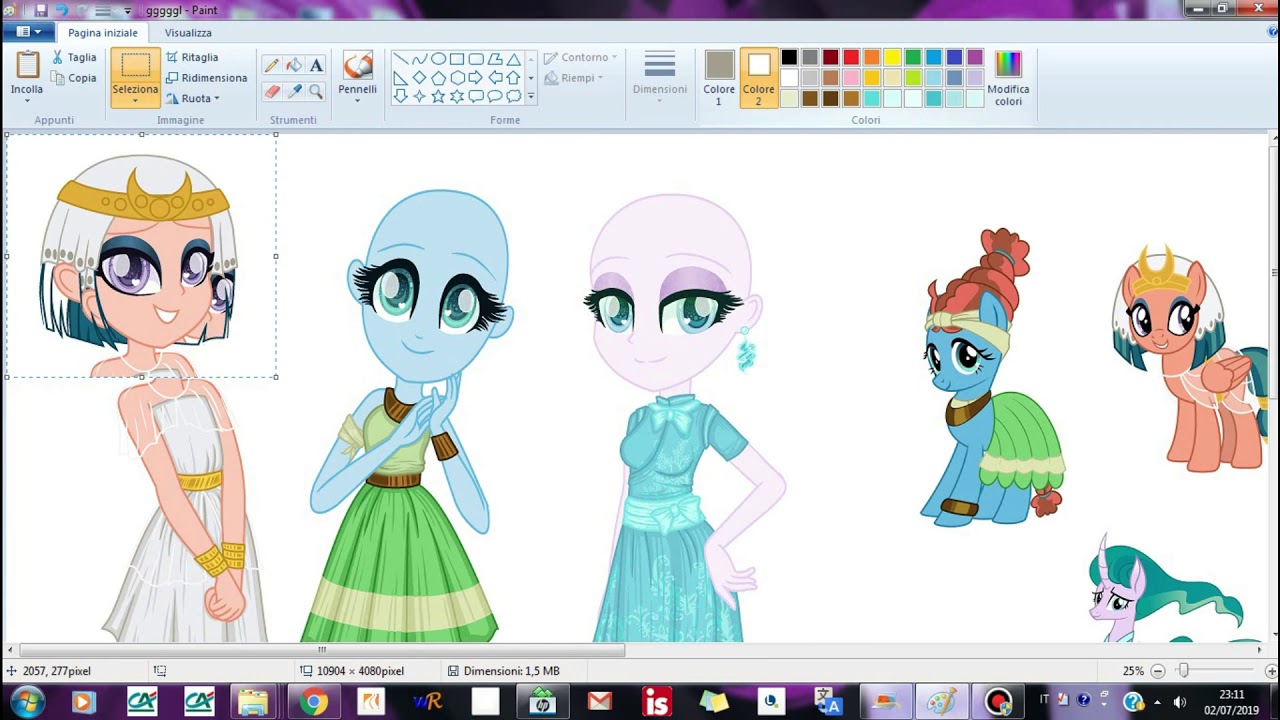Select the Eraser tool
The image size is (1280, 720).
click(x=272, y=91)
